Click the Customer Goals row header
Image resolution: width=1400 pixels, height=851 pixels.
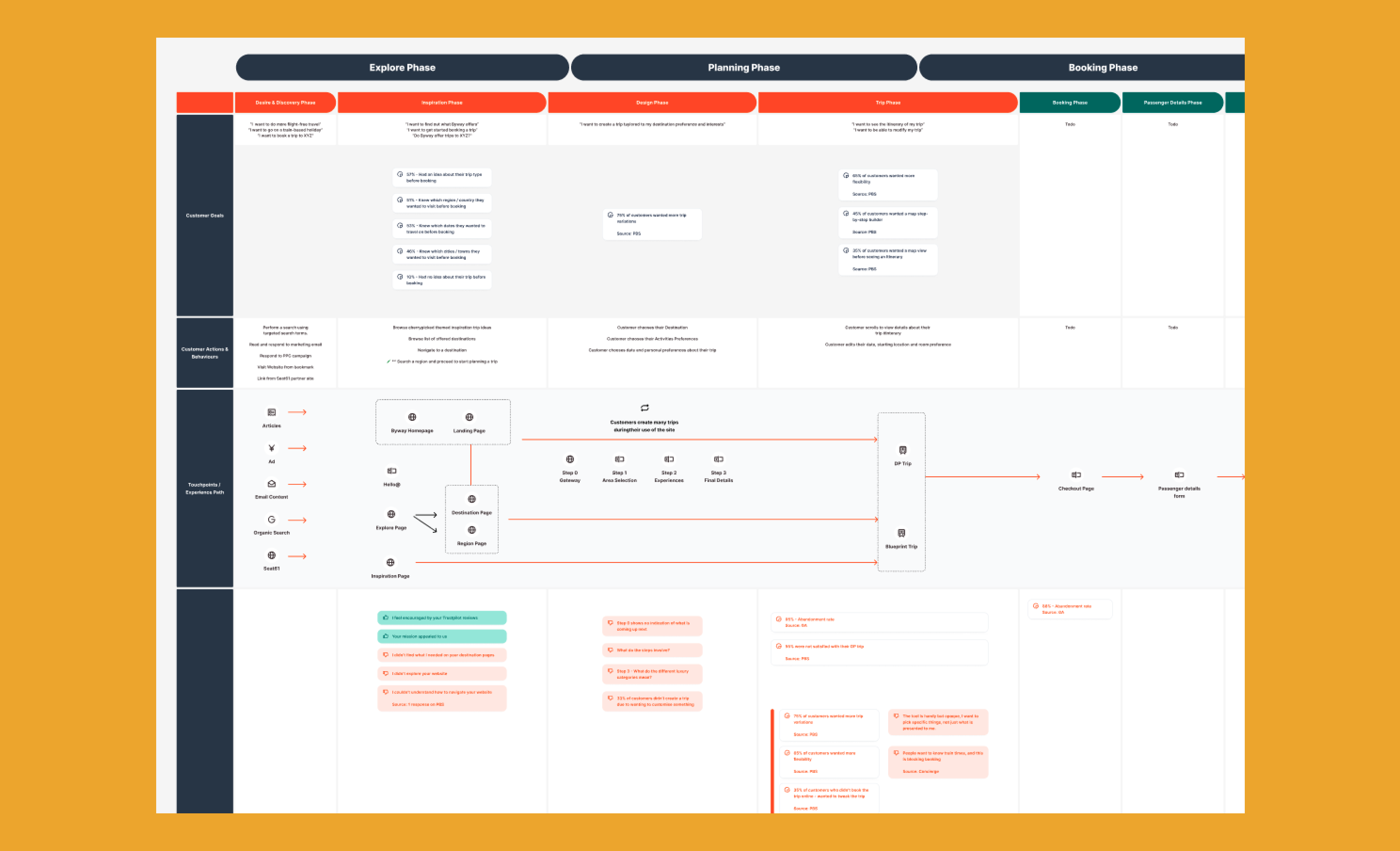click(205, 216)
